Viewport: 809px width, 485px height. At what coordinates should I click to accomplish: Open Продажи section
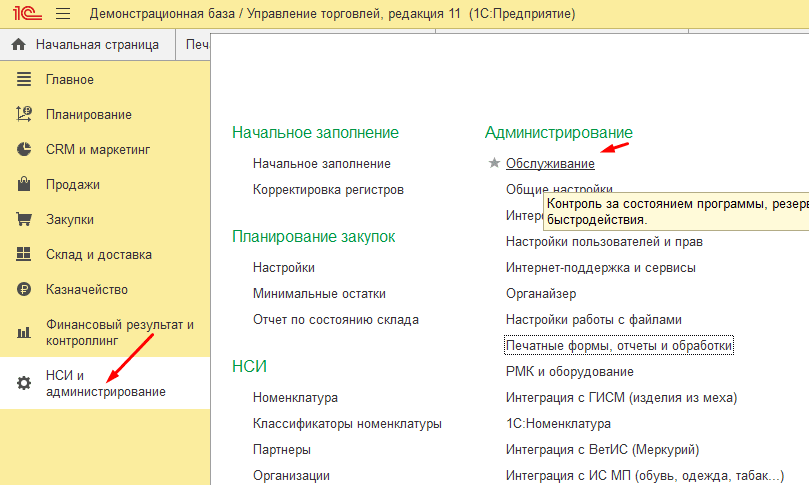105,185
